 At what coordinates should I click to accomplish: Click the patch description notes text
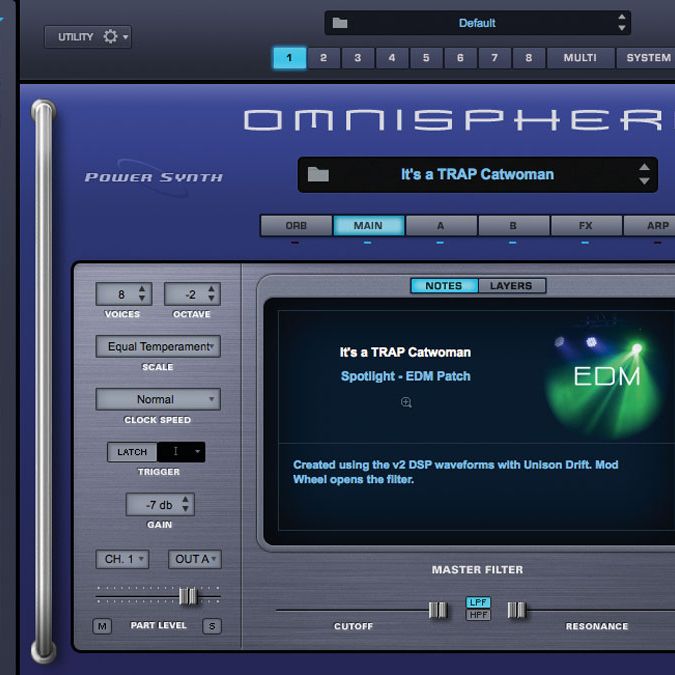click(455, 472)
